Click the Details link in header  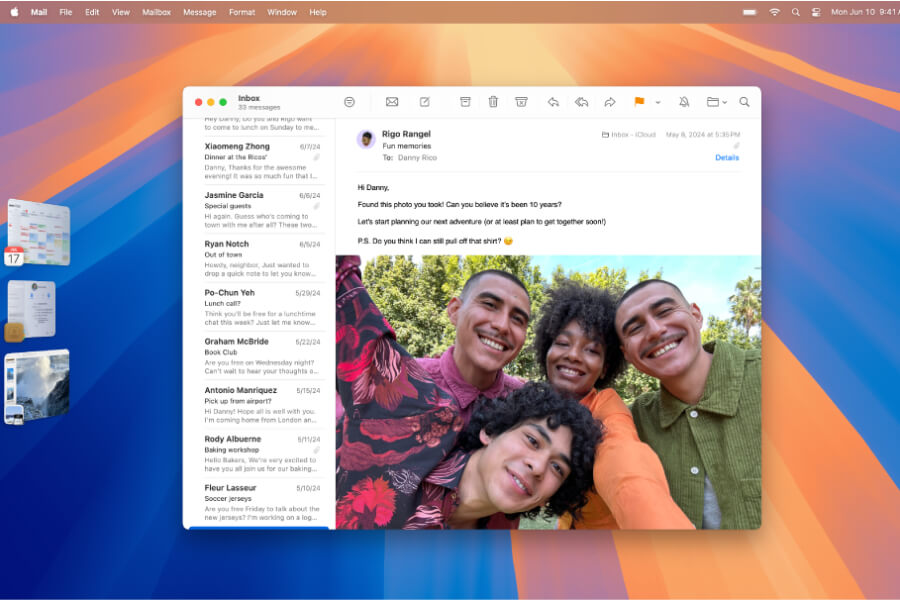point(727,158)
